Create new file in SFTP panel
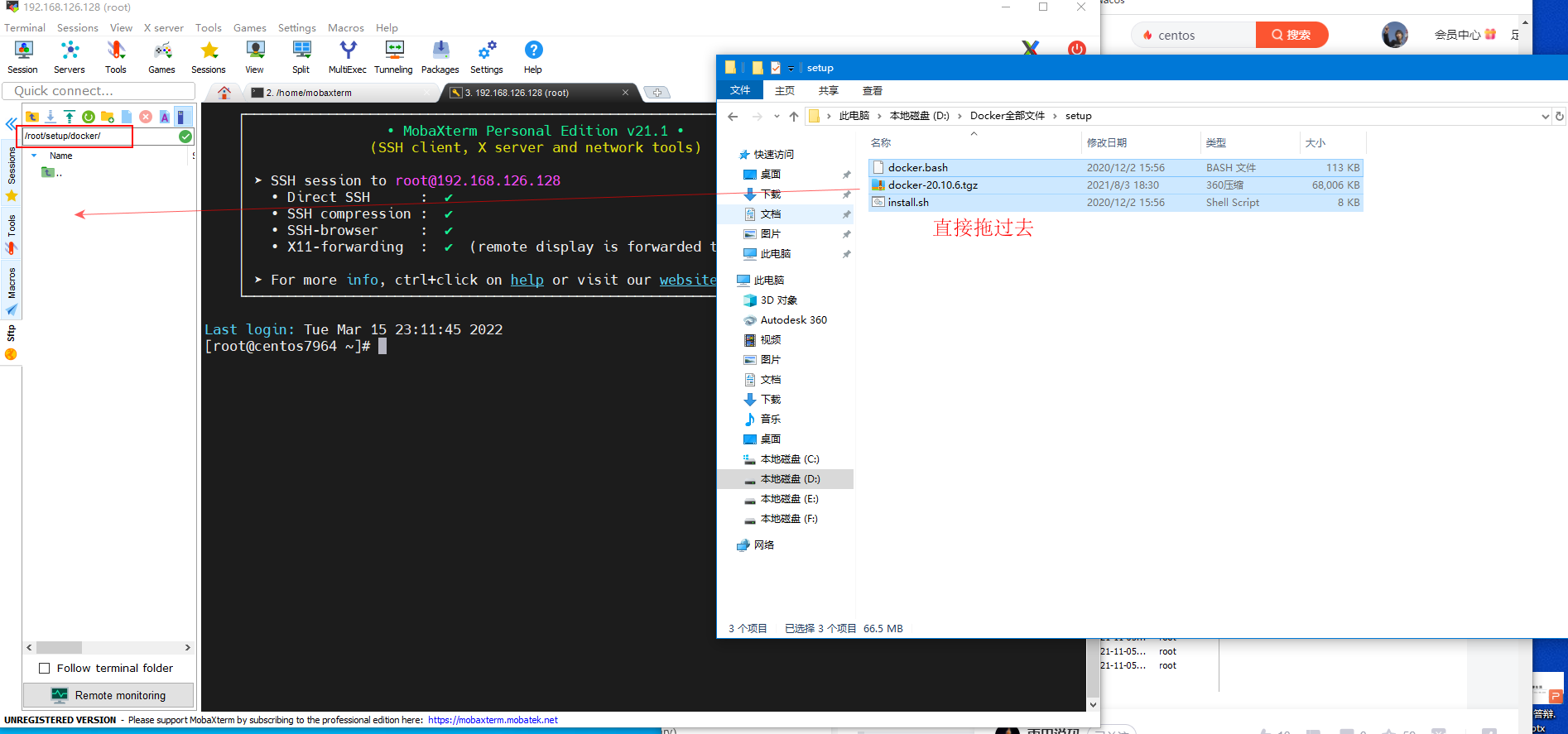This screenshot has width=1568, height=734. pyautogui.click(x=127, y=117)
